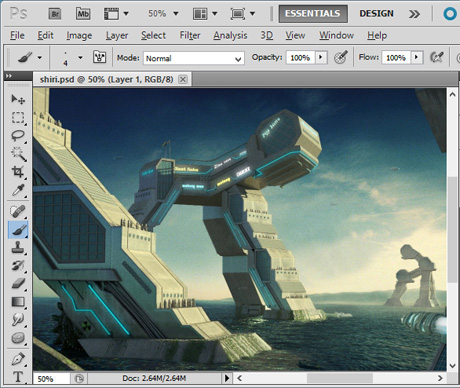460x388 pixels.
Task: Launch Adobe Bridge from the Br icon
Action: tap(55, 14)
